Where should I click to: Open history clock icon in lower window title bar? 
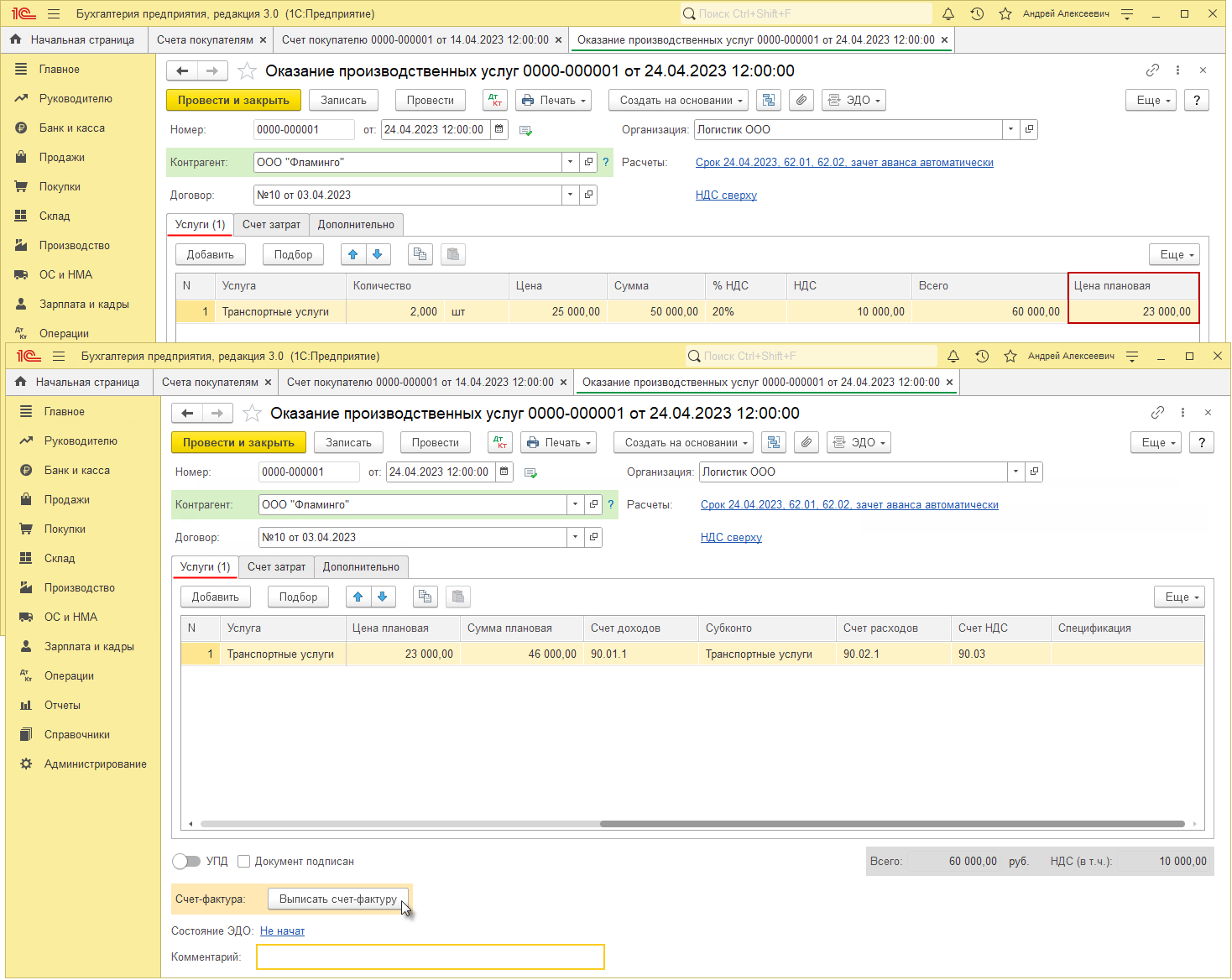(982, 356)
